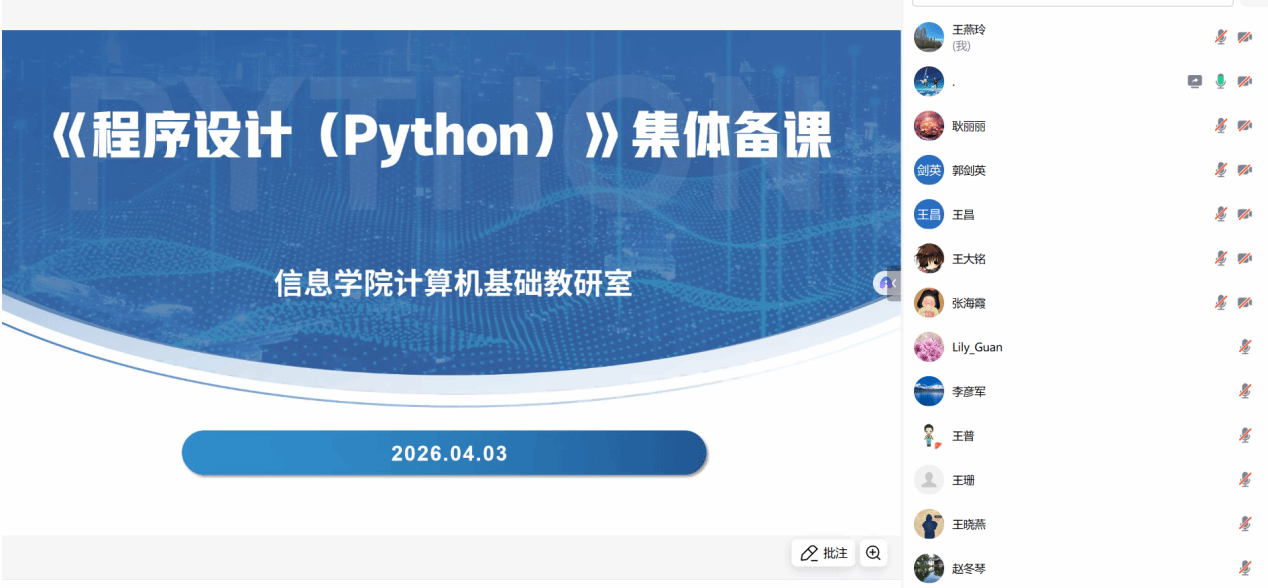Click the zoom-in magnifier icon

point(873,553)
